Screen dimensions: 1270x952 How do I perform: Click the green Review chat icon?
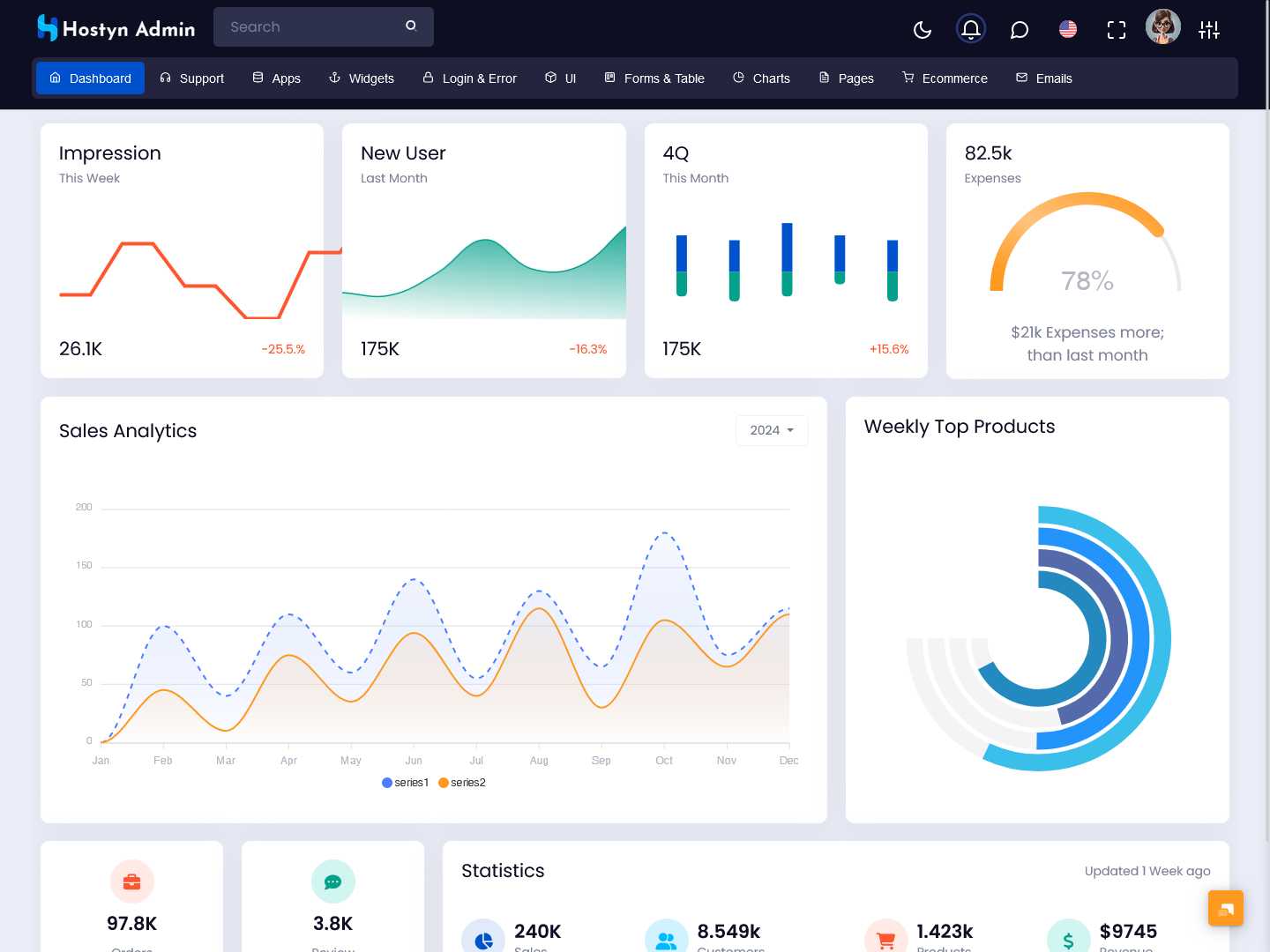point(333,881)
